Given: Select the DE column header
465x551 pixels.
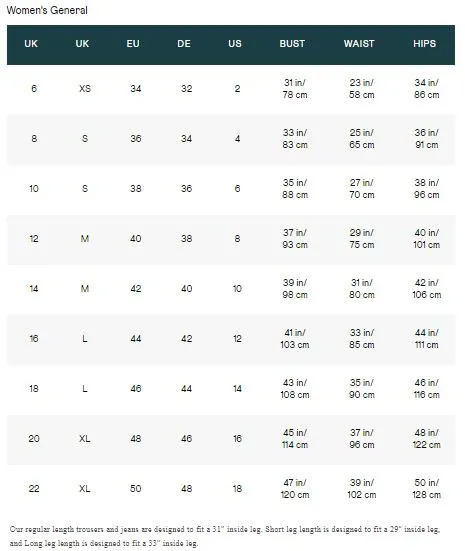Looking at the screenshot, I should tap(184, 44).
